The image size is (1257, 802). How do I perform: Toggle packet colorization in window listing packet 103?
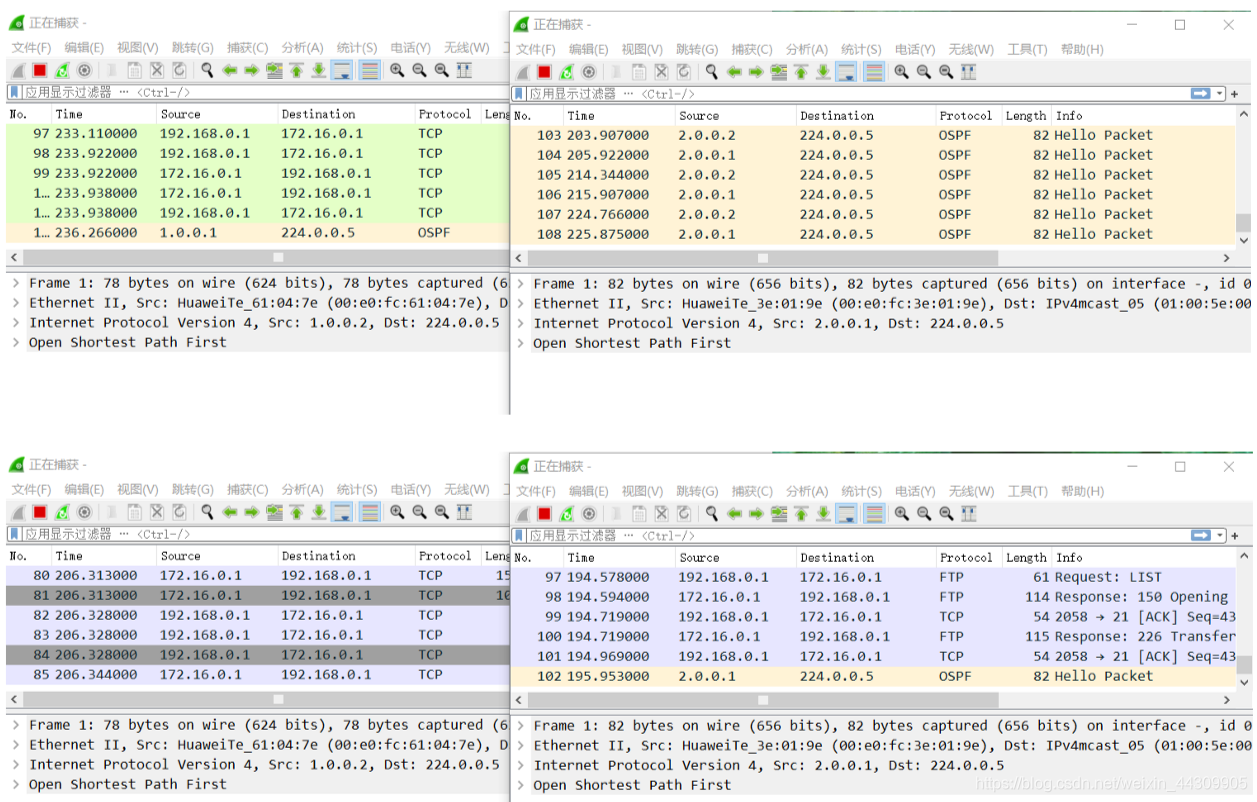point(874,72)
